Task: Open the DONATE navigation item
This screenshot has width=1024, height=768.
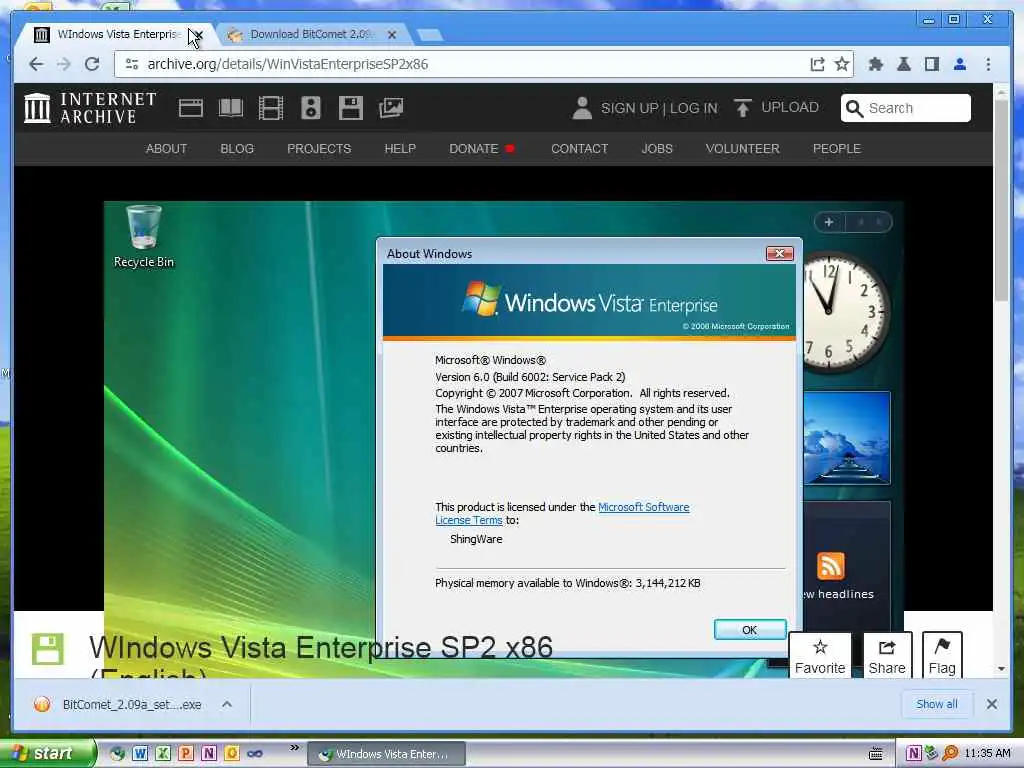Action: (481, 149)
